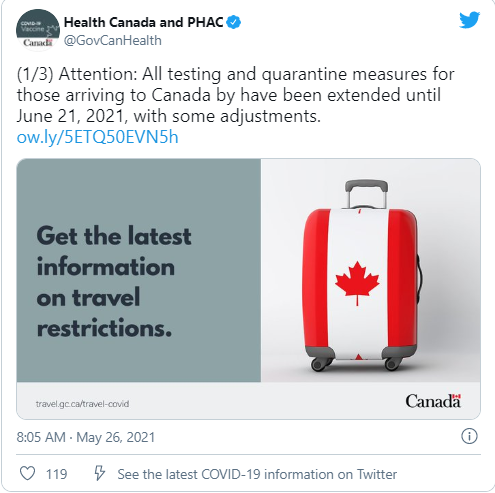This screenshot has width=495, height=493.
Task: Click the blue verified badge
Action: coord(234,22)
